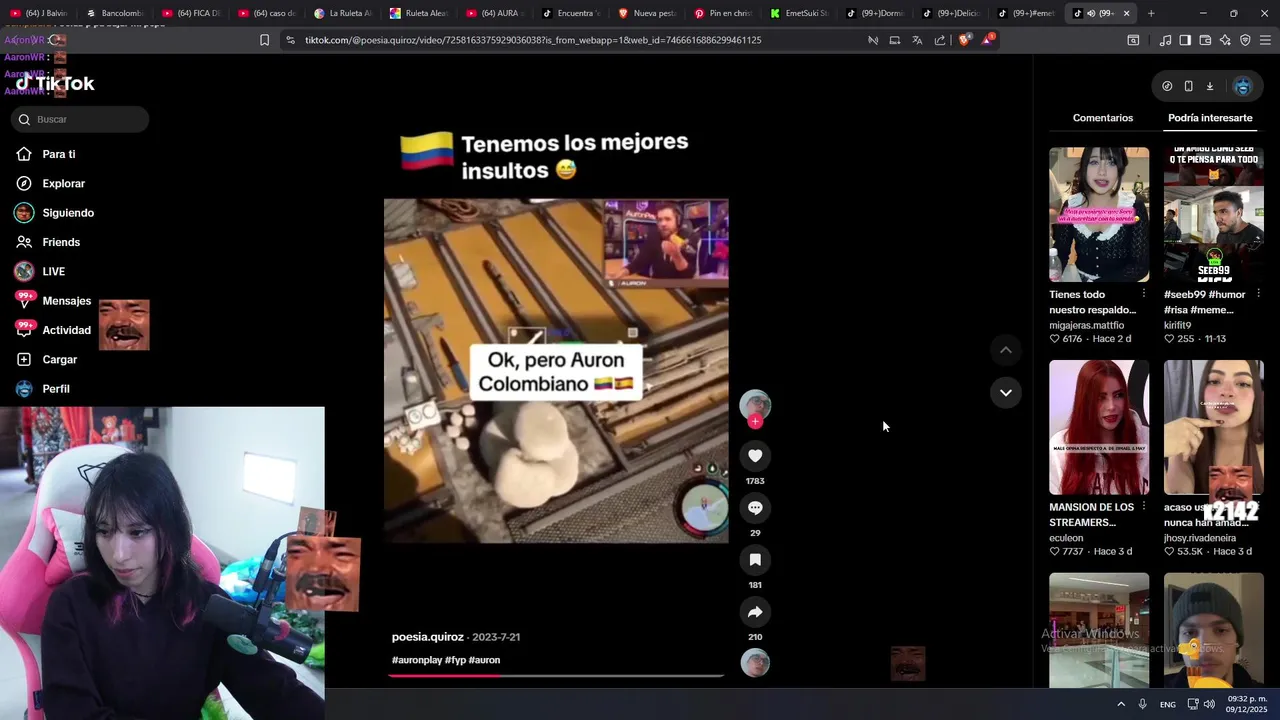Click the #auronplay hashtag

click(417, 660)
